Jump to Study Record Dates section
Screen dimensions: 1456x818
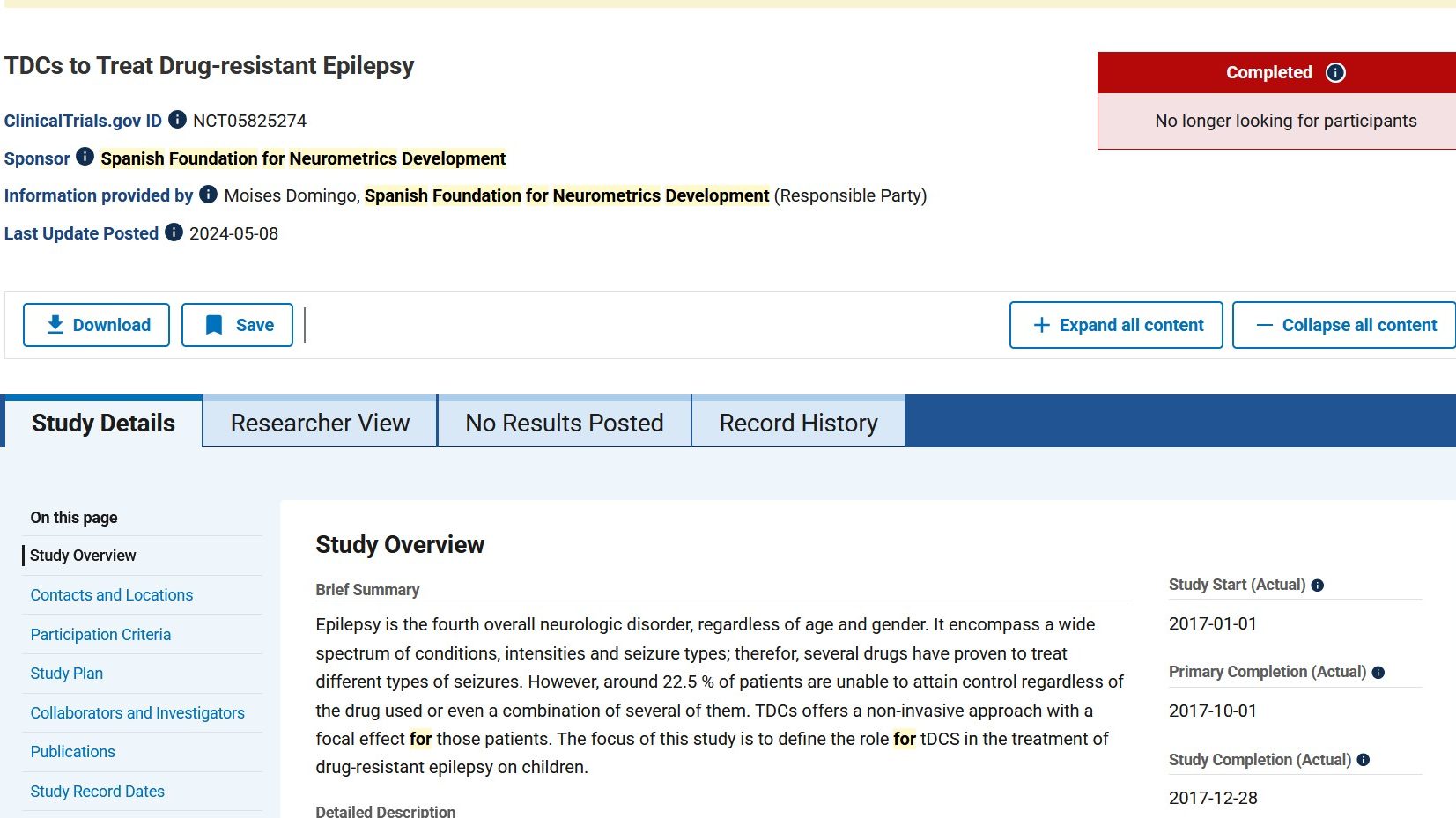point(97,792)
